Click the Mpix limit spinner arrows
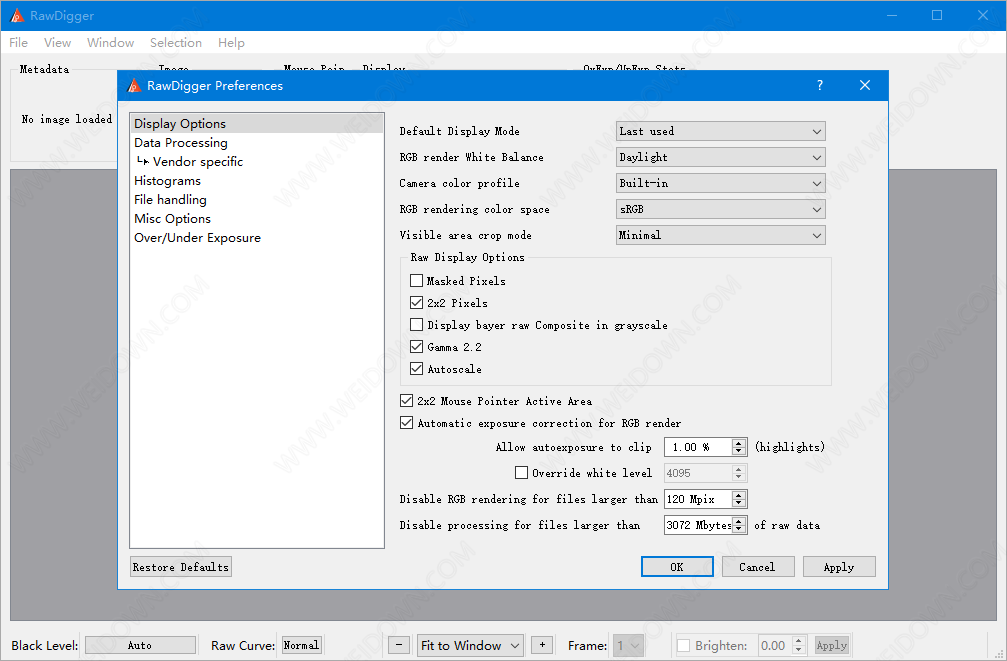 click(x=739, y=499)
